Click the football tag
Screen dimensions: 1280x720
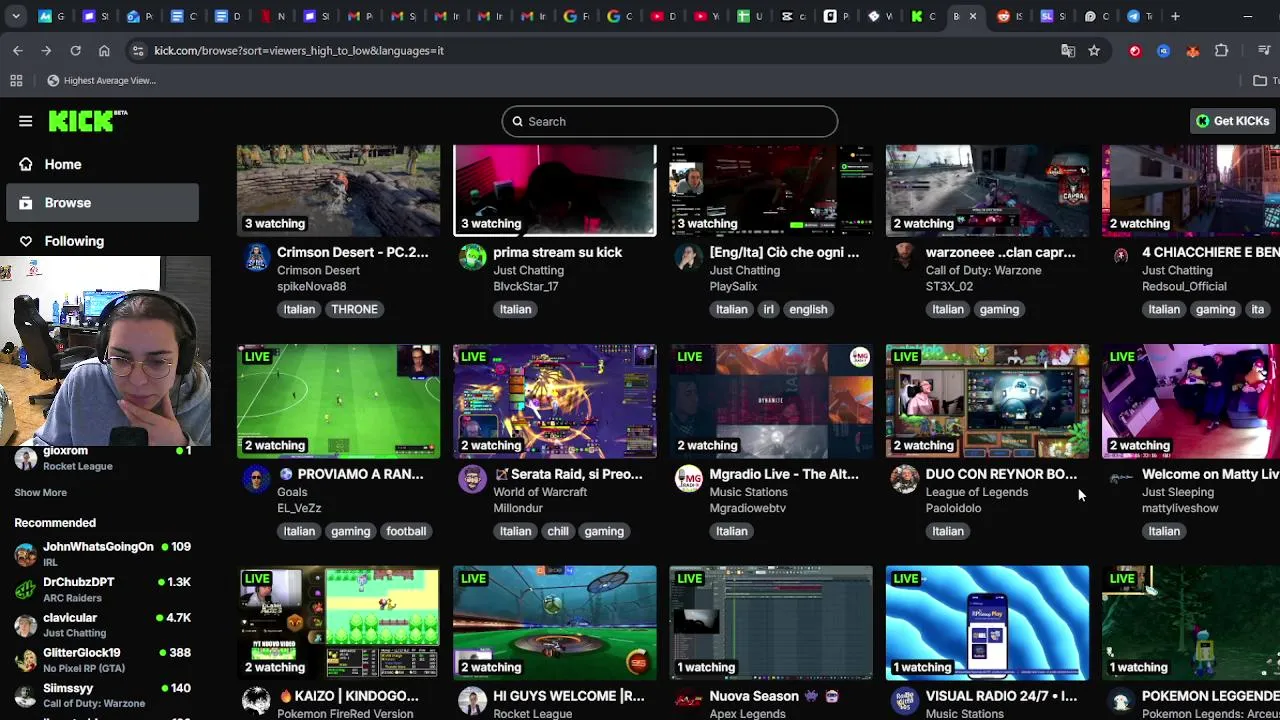(x=406, y=531)
